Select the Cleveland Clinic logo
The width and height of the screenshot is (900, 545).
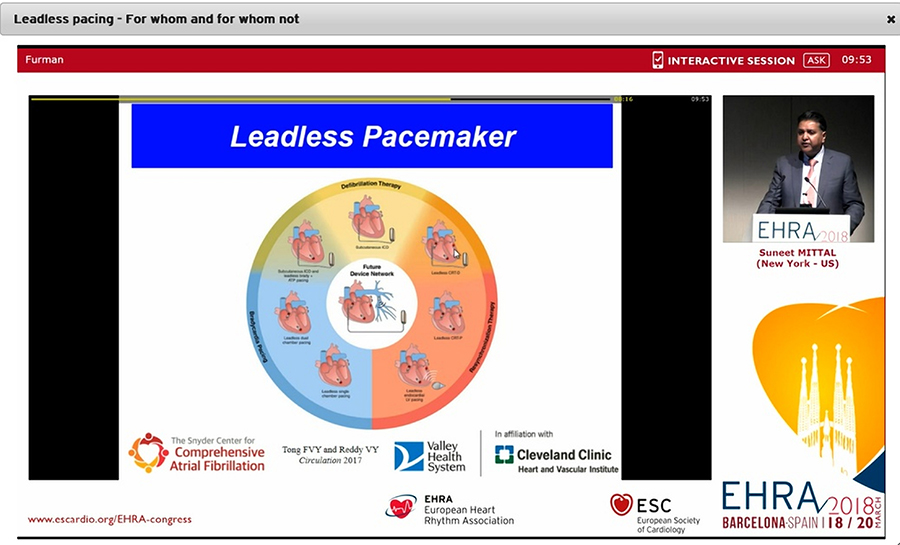(x=556, y=455)
